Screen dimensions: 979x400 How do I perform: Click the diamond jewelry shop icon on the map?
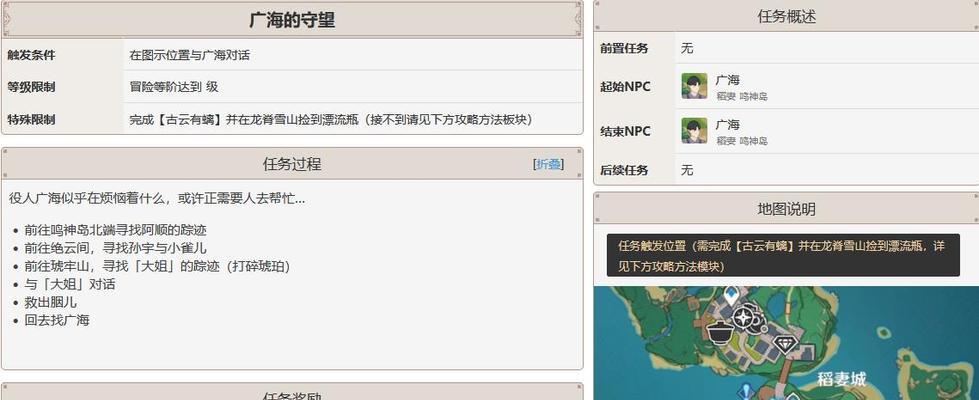pos(784,344)
